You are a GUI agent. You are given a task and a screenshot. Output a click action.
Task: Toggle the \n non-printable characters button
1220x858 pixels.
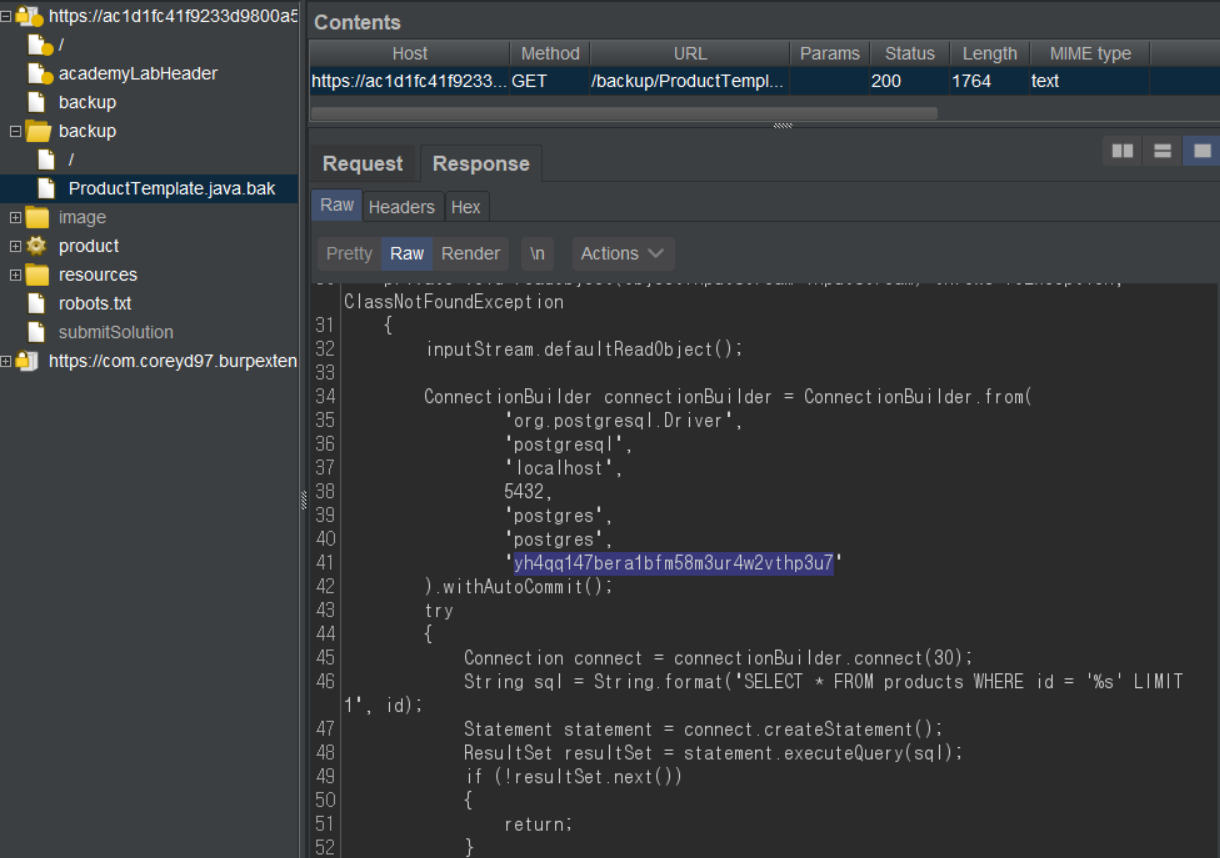tap(537, 254)
